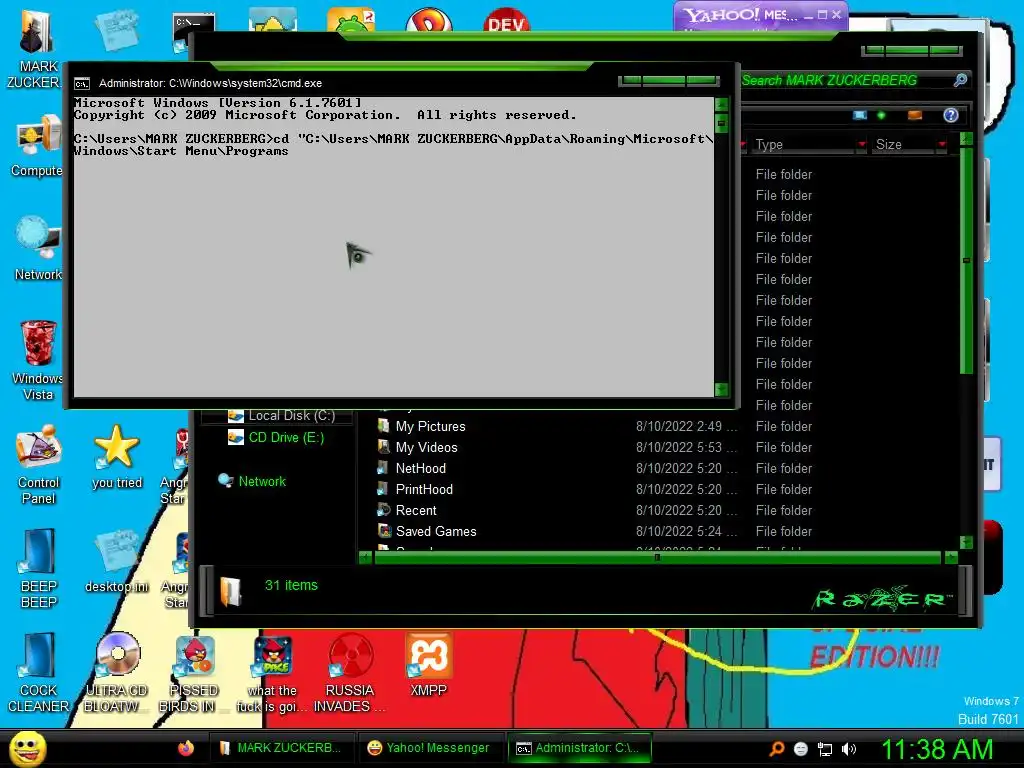1024x768 pixels.
Task: Launch the PISSED BIRDS IN... shortcut
Action: point(194,673)
